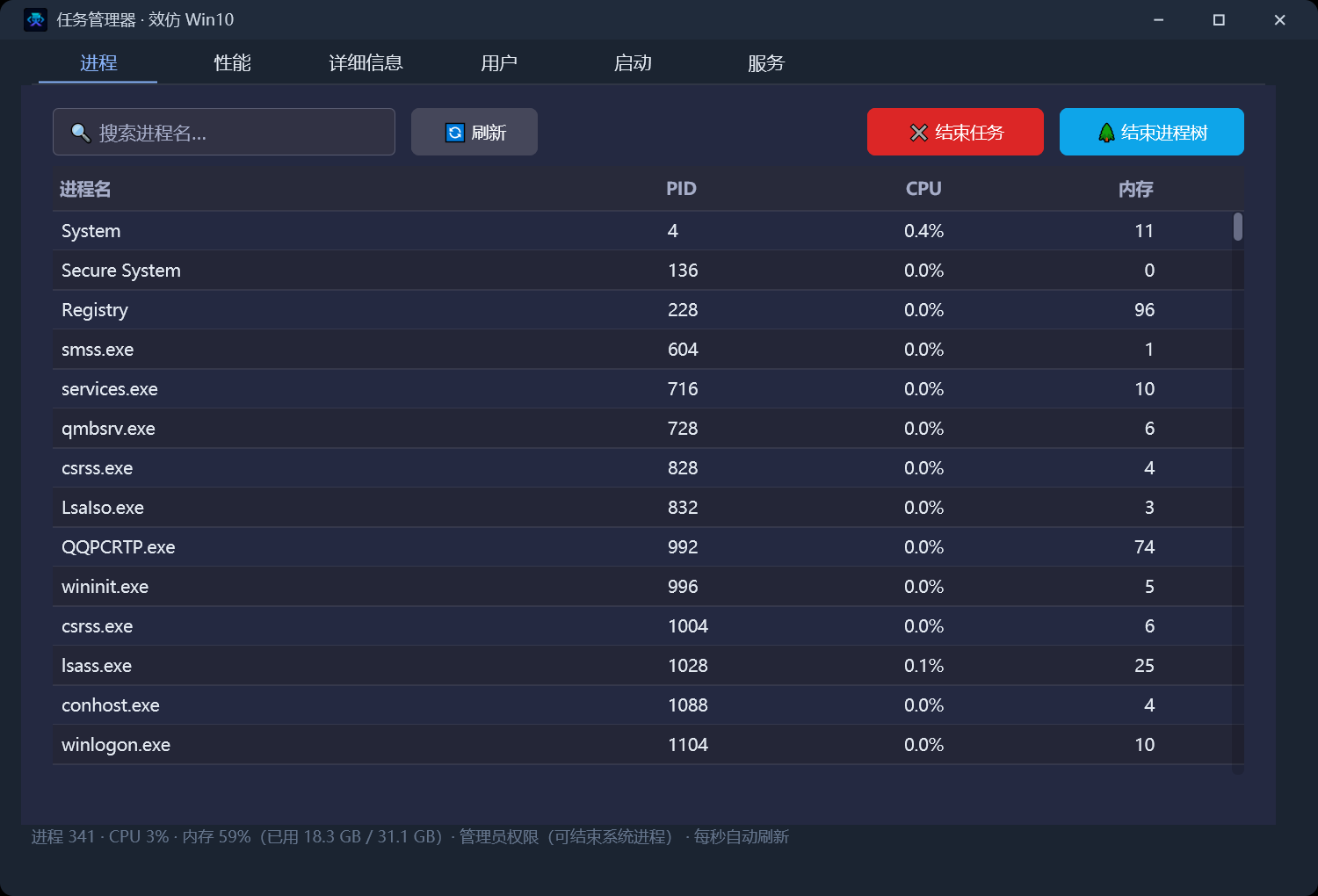Sort by the 内存 column header

coord(1136,189)
